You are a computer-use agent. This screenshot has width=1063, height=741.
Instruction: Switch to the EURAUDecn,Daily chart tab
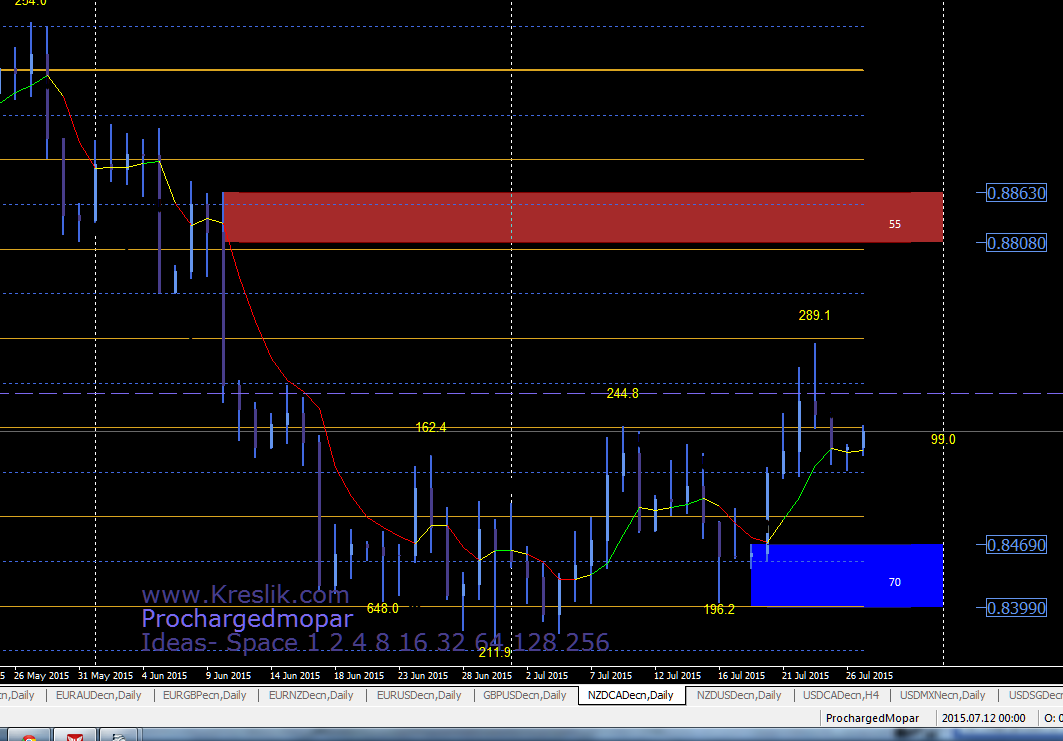(x=98, y=695)
